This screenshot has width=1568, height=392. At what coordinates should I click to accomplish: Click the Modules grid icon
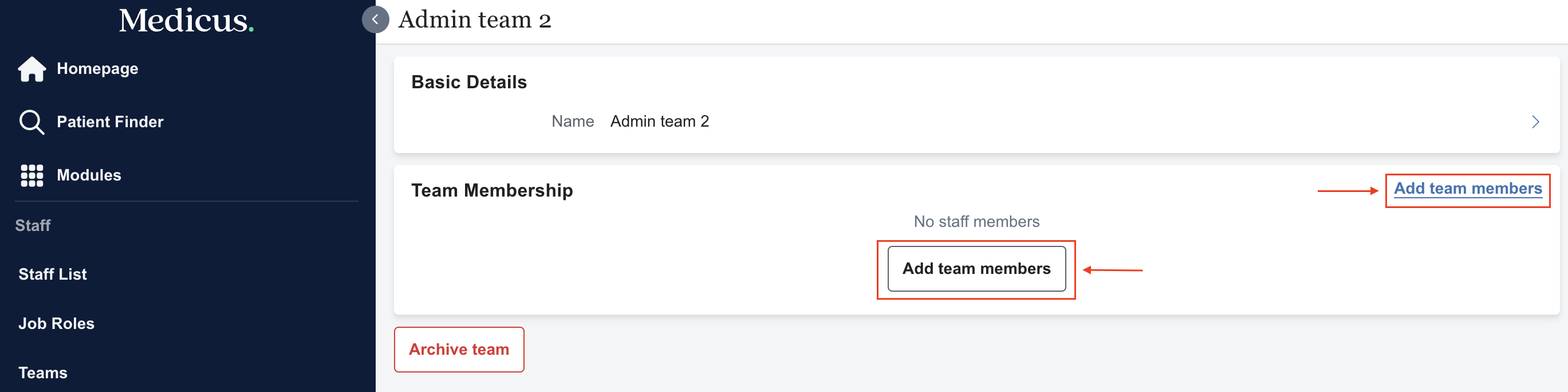click(31, 175)
